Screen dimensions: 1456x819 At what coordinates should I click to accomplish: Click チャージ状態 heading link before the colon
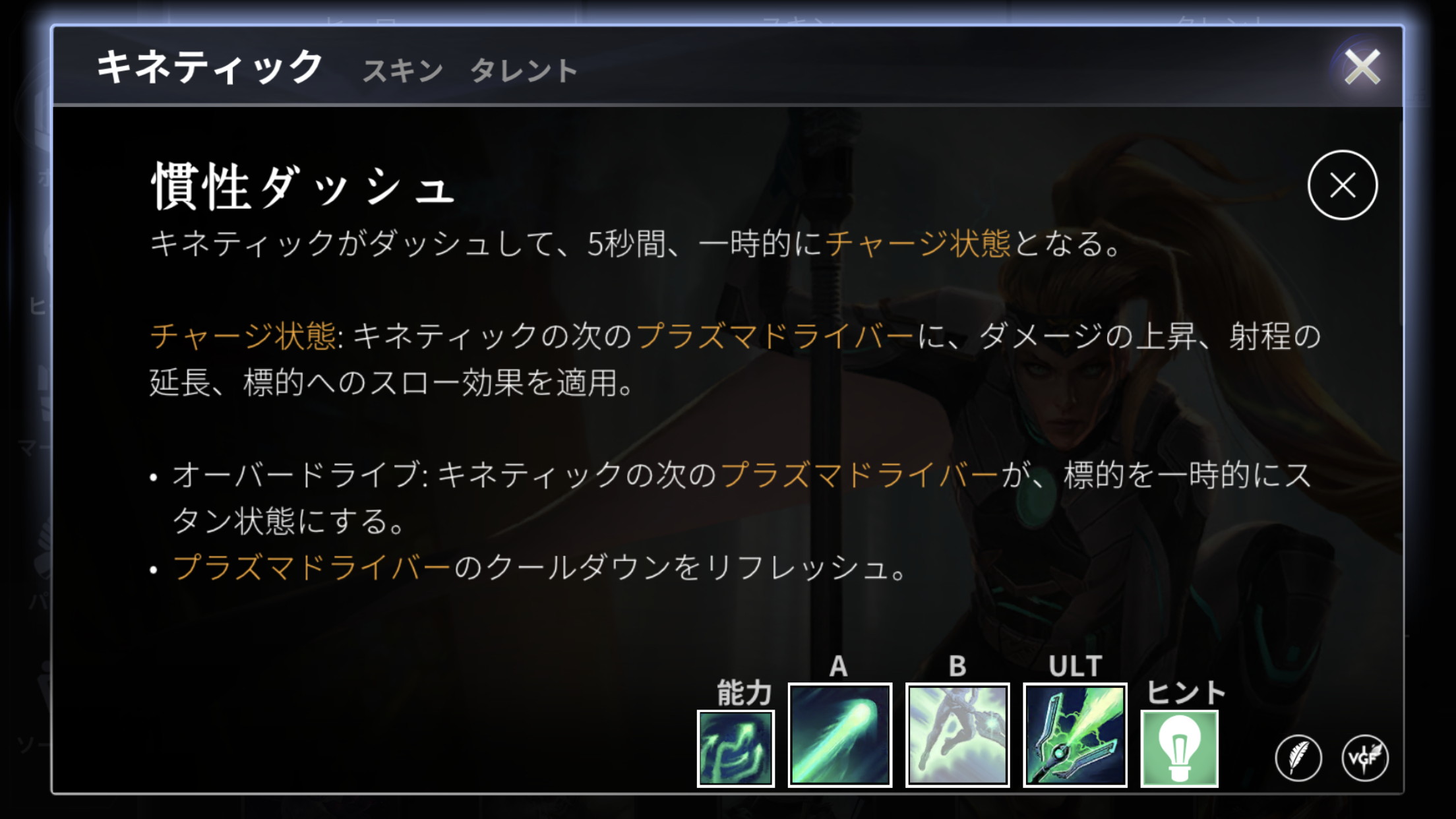pyautogui.click(x=243, y=336)
